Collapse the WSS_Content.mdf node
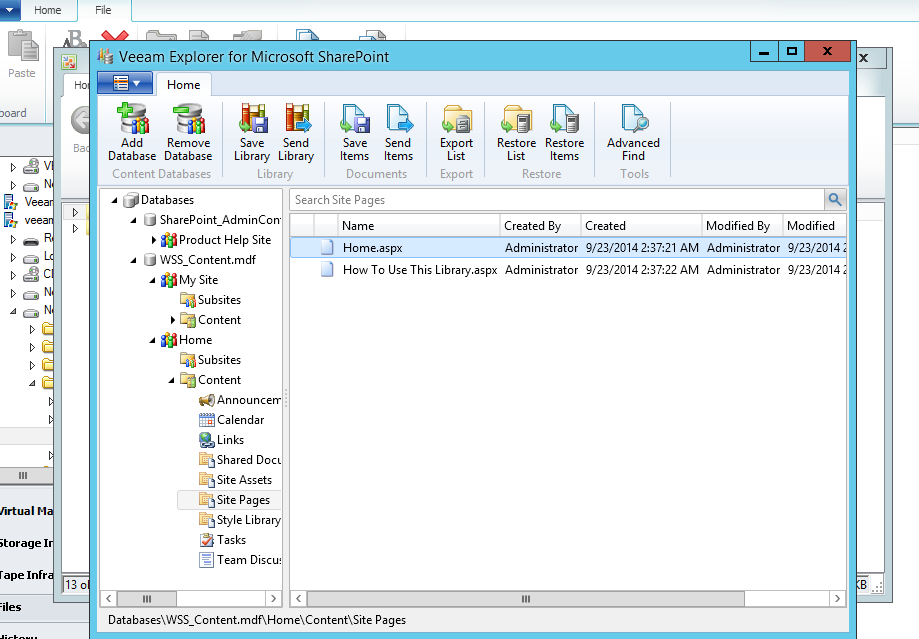 pos(134,260)
